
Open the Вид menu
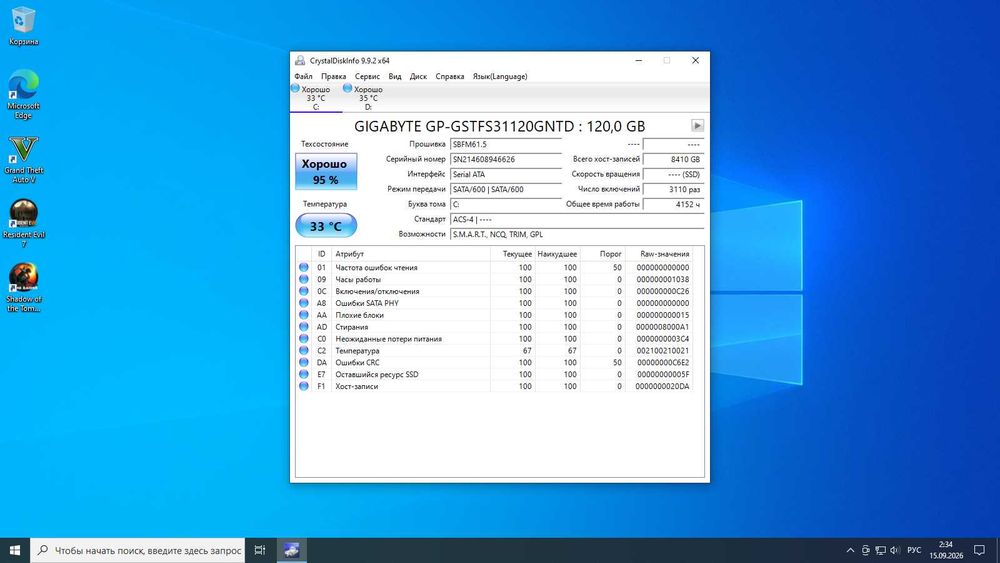click(395, 77)
